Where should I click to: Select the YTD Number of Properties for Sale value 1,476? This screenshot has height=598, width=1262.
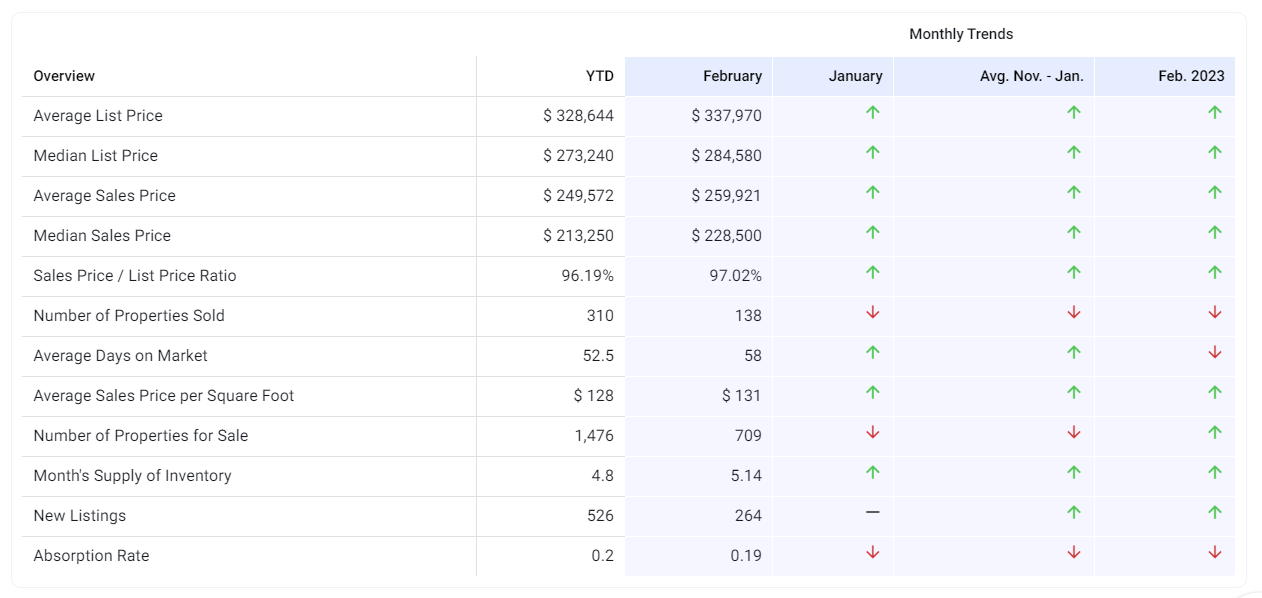point(594,436)
